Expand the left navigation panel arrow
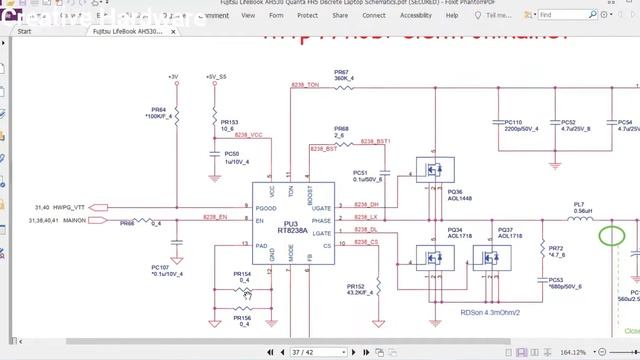Screen dimensions: 640x360 (3, 42)
